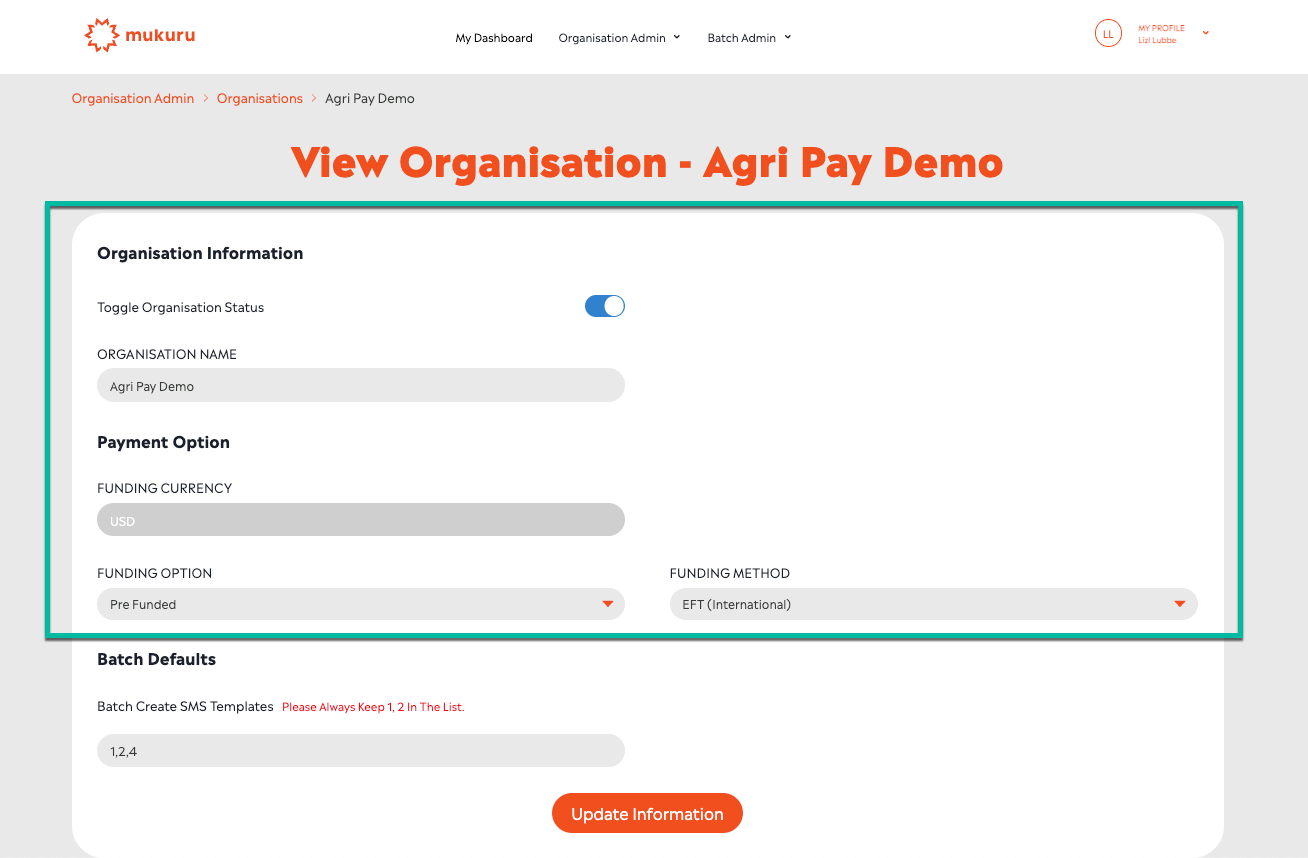This screenshot has width=1308, height=858.
Task: Click the Organisation Name input field
Action: (x=360, y=386)
